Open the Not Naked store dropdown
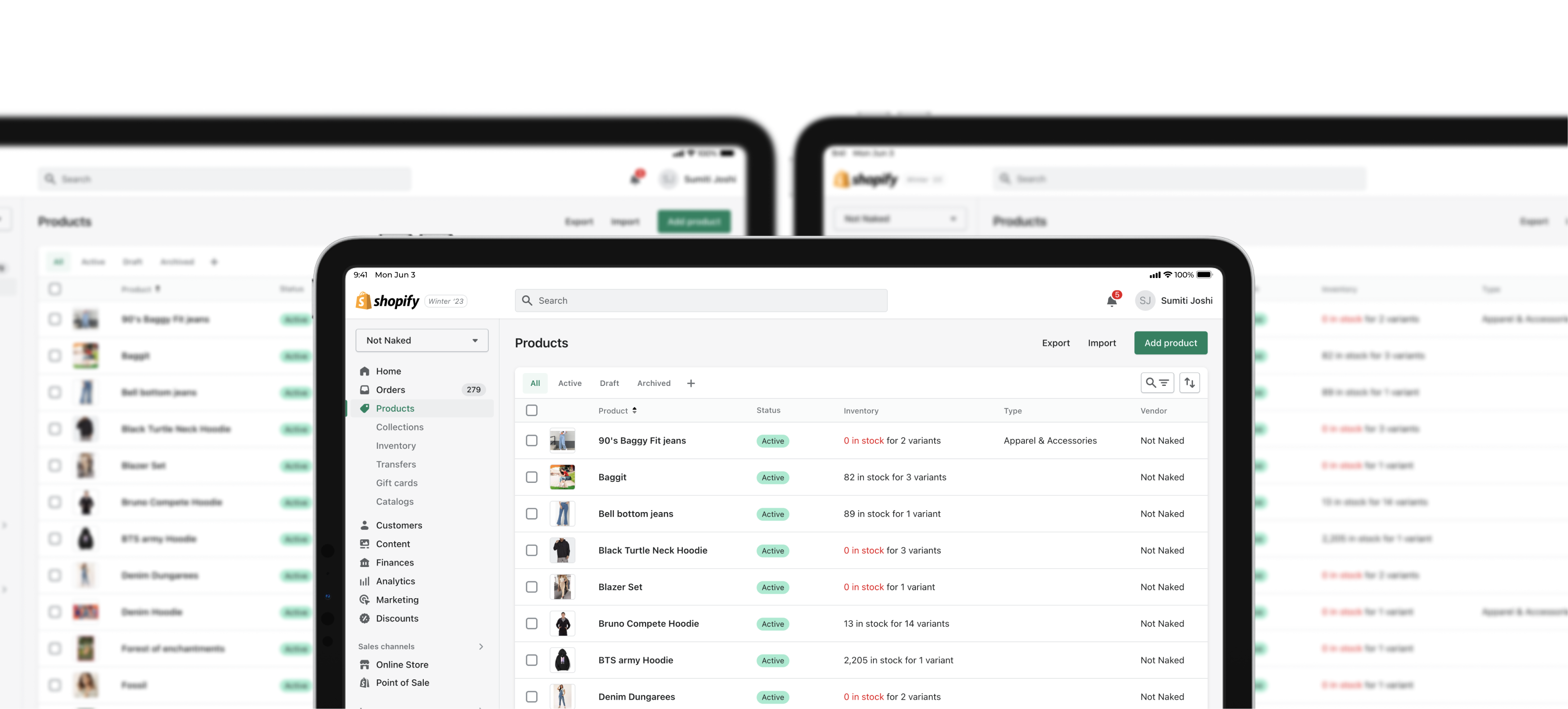 (421, 340)
